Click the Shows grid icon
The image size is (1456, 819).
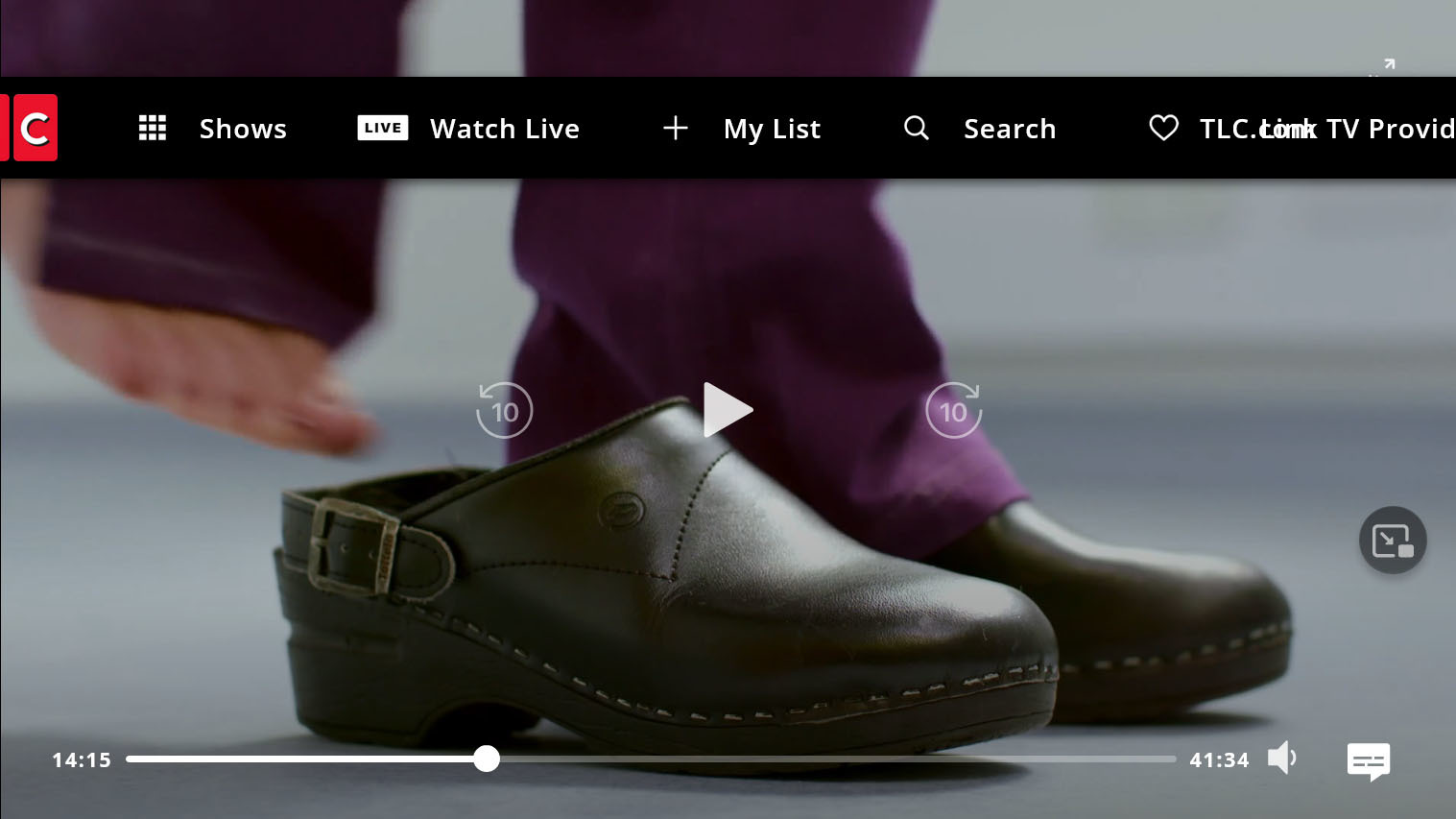coord(153,128)
